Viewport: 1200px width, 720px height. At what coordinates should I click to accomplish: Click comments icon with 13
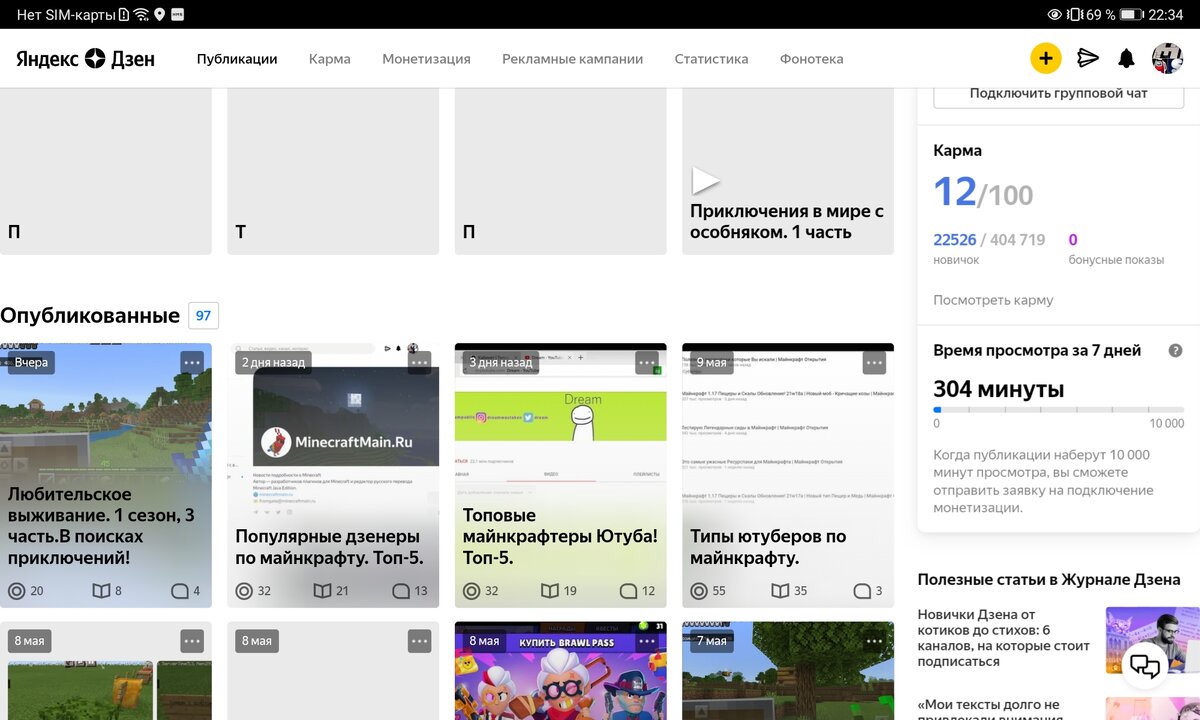(400, 591)
